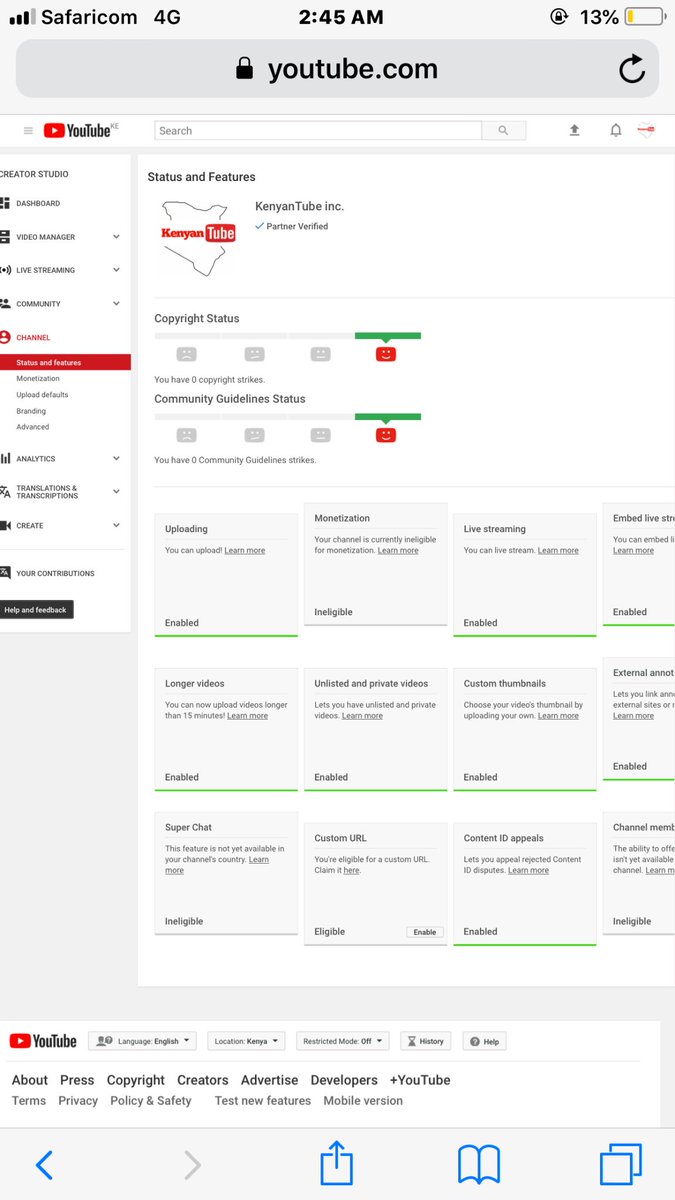Click Learn more in Content ID appeals
Screen dimensions: 675x1200
[528, 871]
